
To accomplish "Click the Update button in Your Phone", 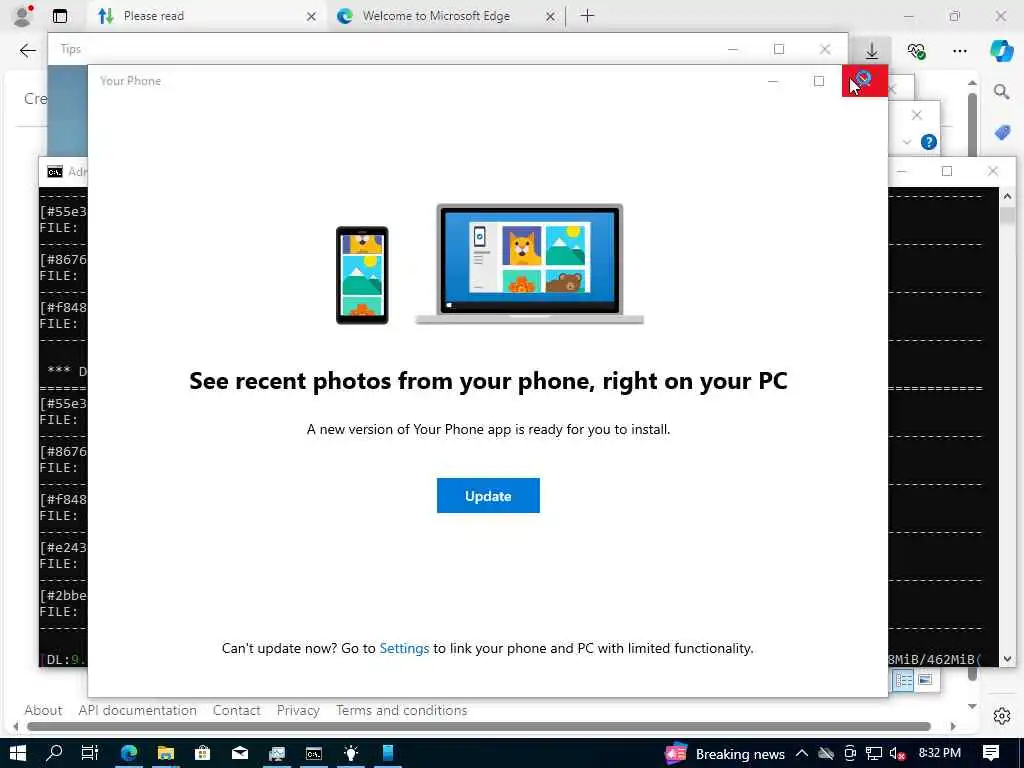I will click(488, 496).
